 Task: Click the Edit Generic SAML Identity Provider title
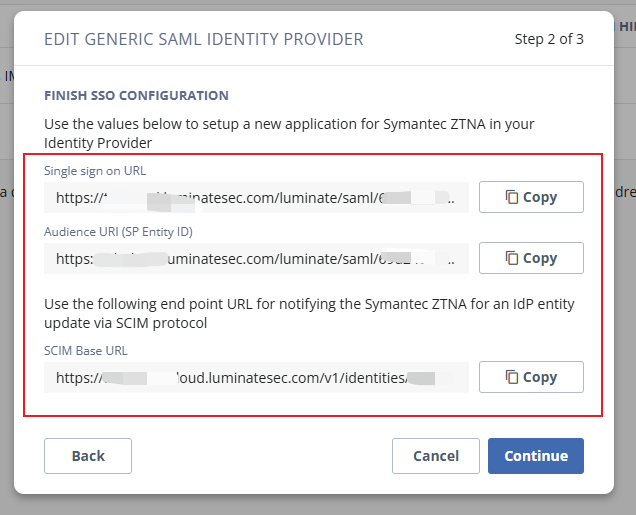coord(204,40)
